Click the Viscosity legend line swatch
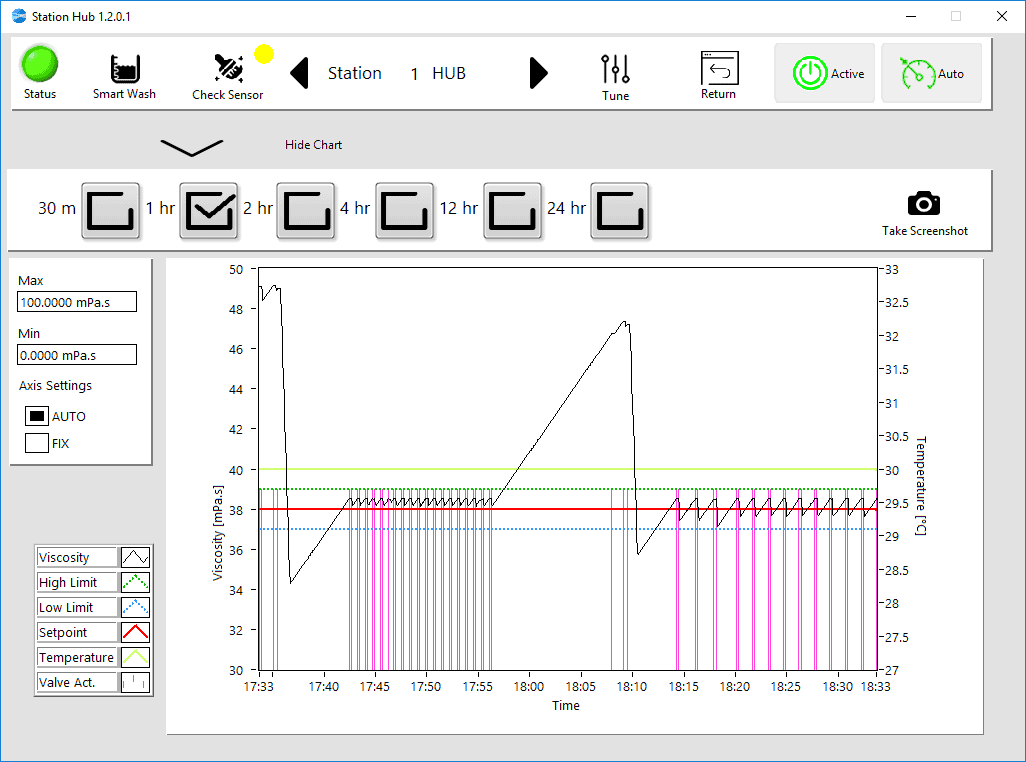1026x762 pixels. [x=135, y=557]
